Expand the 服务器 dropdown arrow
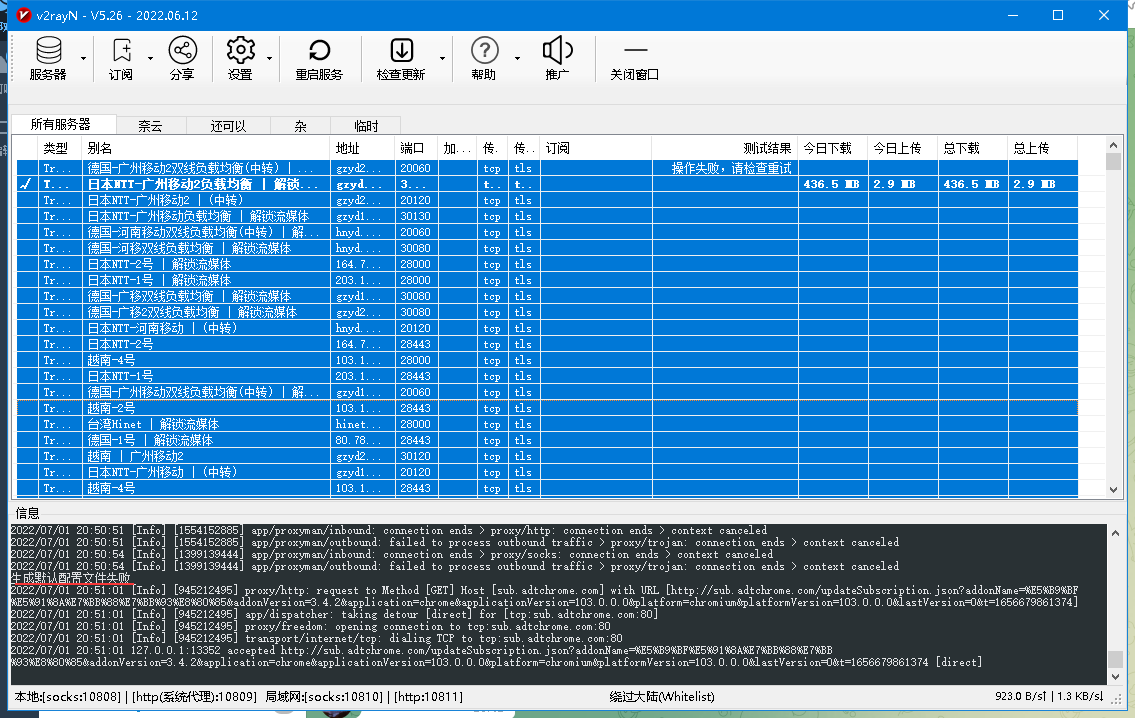This screenshot has width=1135, height=718. point(83,58)
